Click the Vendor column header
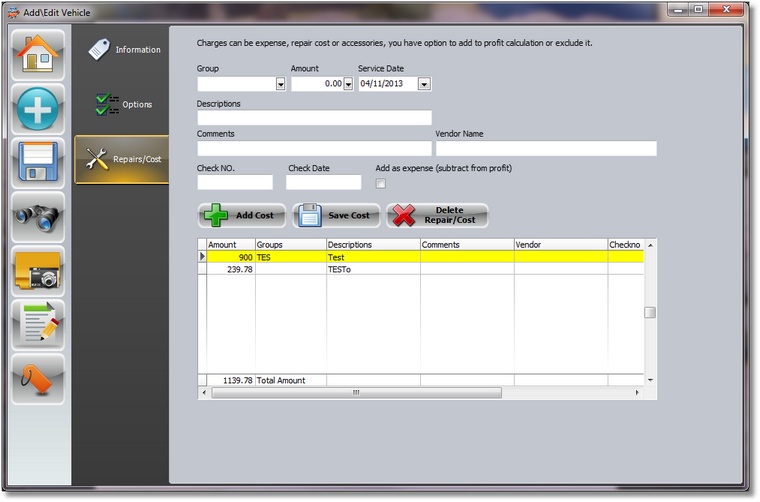The height and width of the screenshot is (502, 760). [x=561, y=245]
